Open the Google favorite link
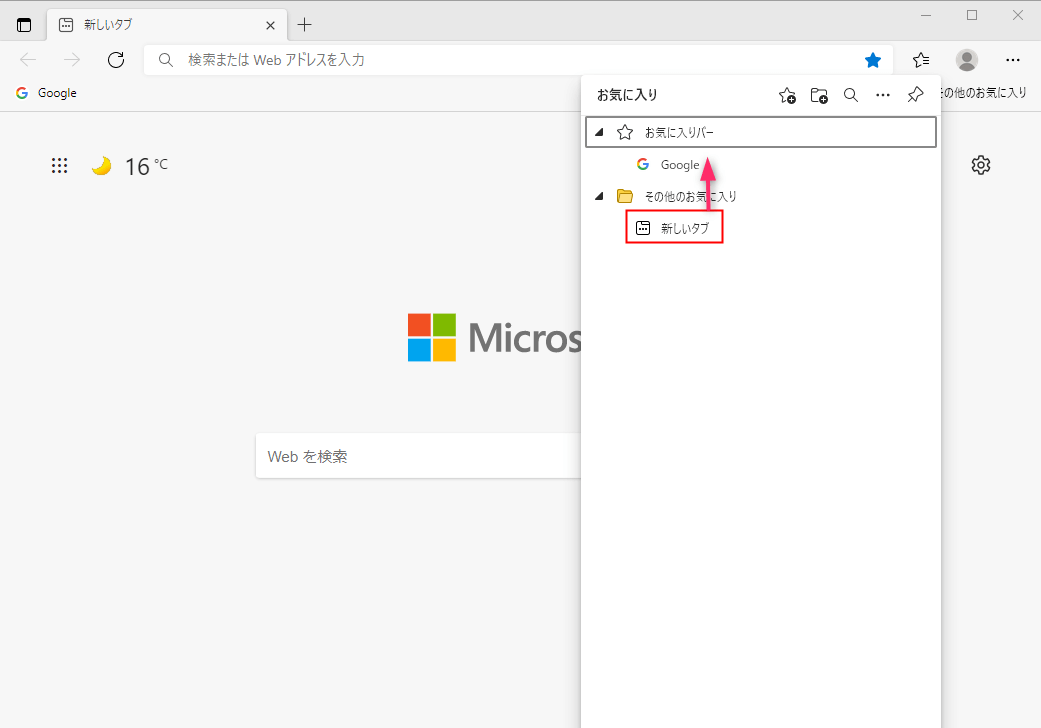Image resolution: width=1041 pixels, height=728 pixels. click(679, 164)
